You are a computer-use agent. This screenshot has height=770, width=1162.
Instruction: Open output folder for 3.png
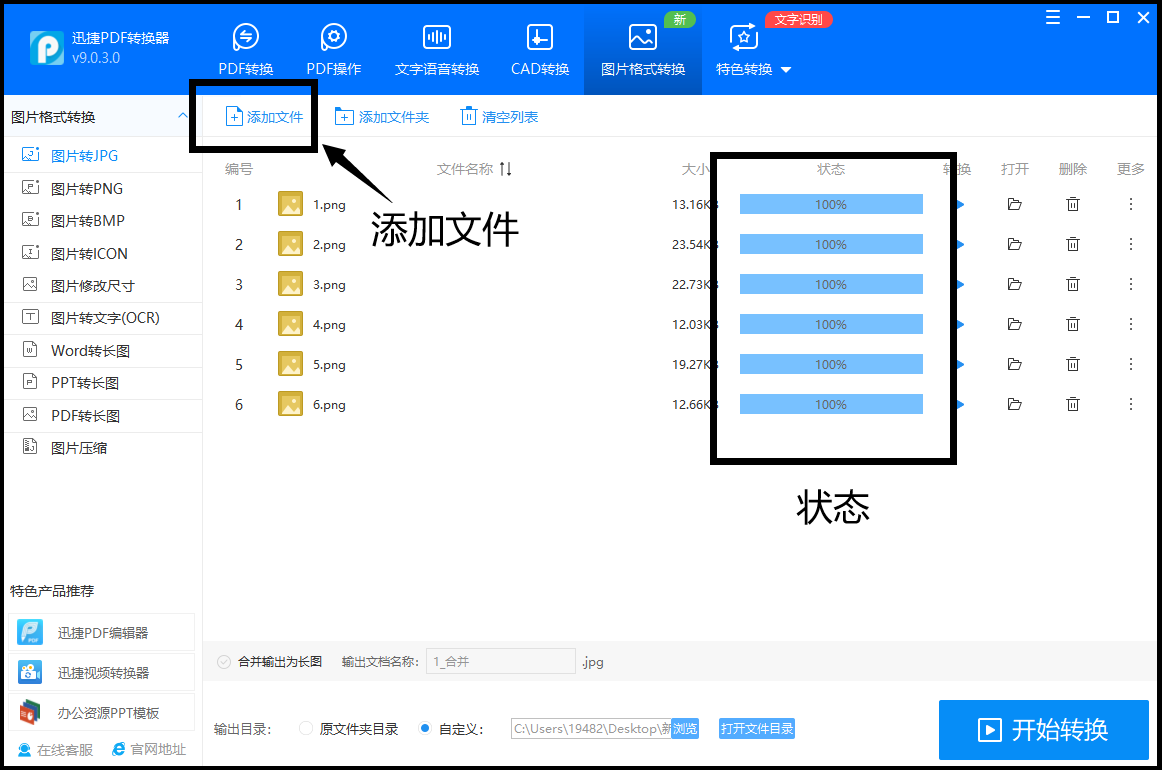tap(1015, 284)
